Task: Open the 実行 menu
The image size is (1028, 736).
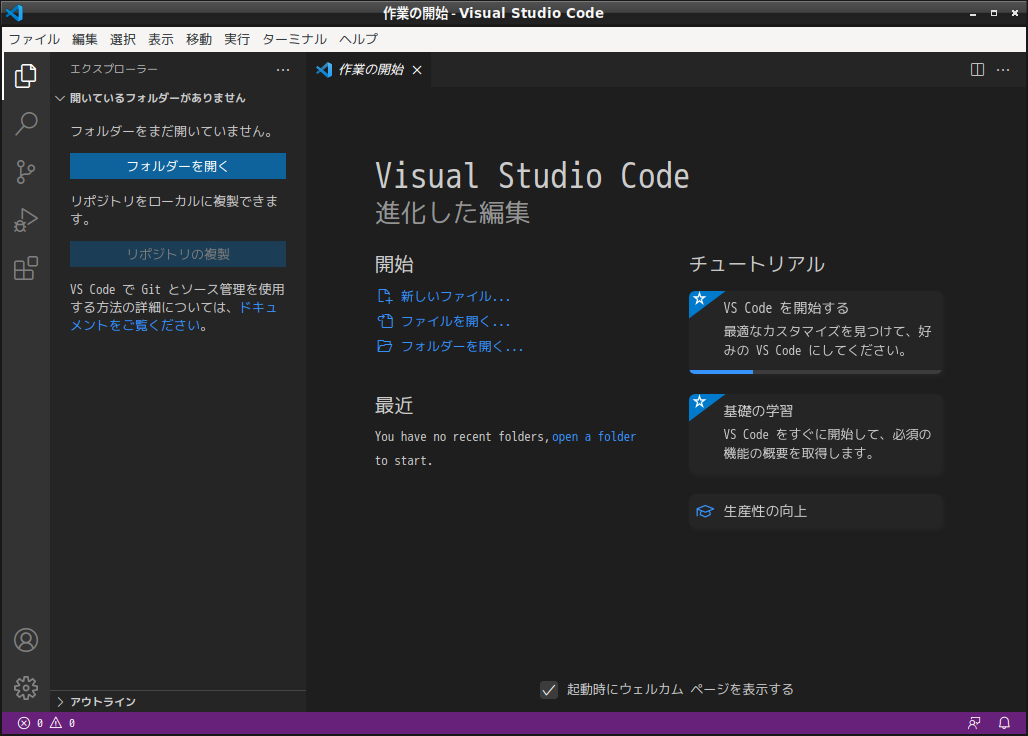Action: (x=237, y=39)
